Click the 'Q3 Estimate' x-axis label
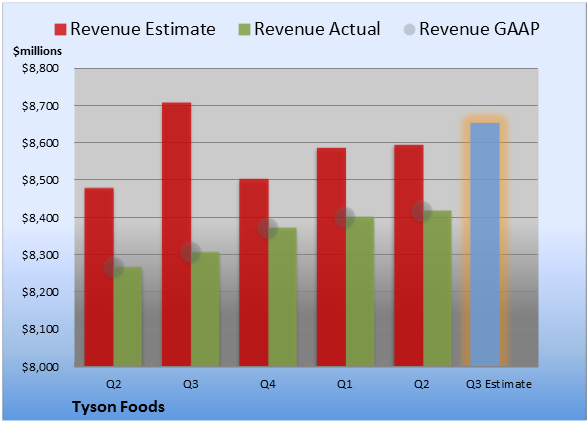Image resolution: width=588 pixels, height=422 pixels. 499,384
